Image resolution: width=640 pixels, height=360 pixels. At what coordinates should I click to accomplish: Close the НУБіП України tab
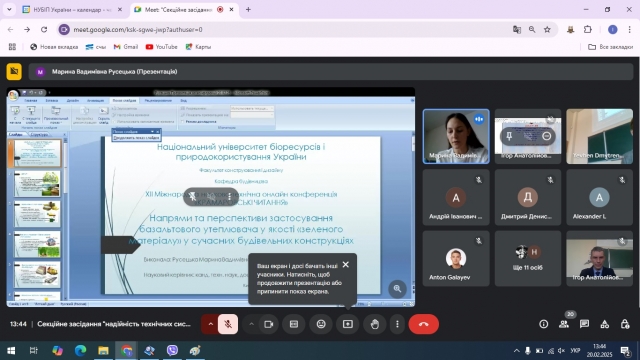120,9
